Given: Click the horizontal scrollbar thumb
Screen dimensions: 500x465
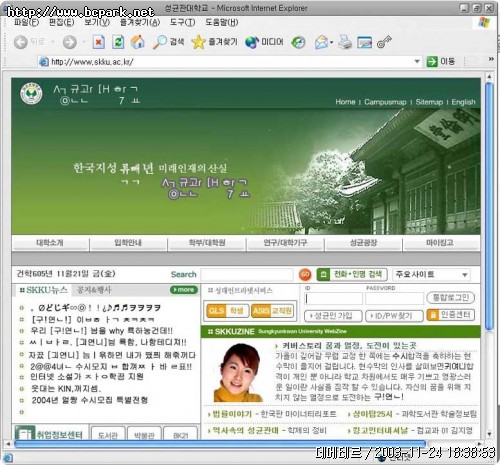Looking at the screenshot, I should [220, 444].
